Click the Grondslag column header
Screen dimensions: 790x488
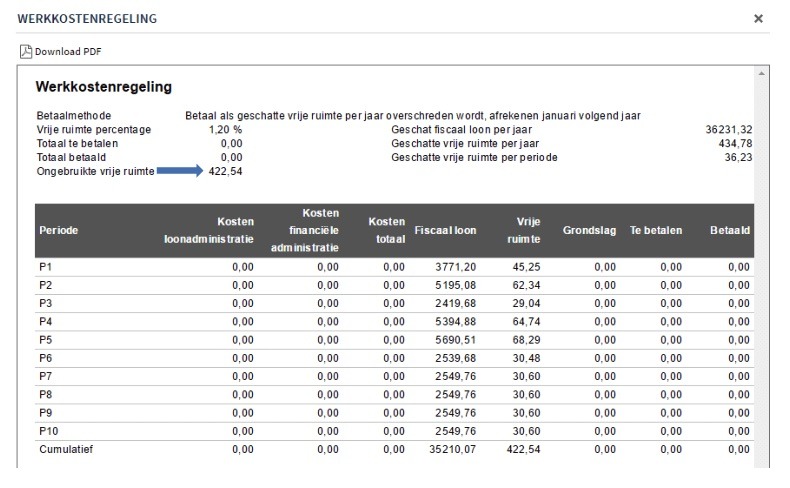pyautogui.click(x=589, y=230)
